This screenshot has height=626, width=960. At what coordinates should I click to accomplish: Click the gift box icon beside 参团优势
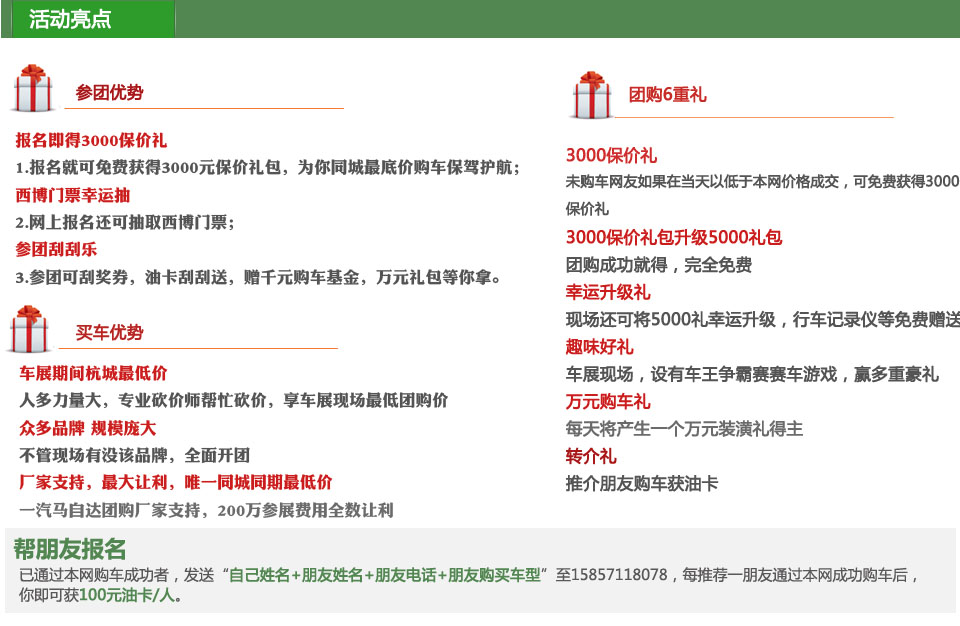pyautogui.click(x=33, y=89)
